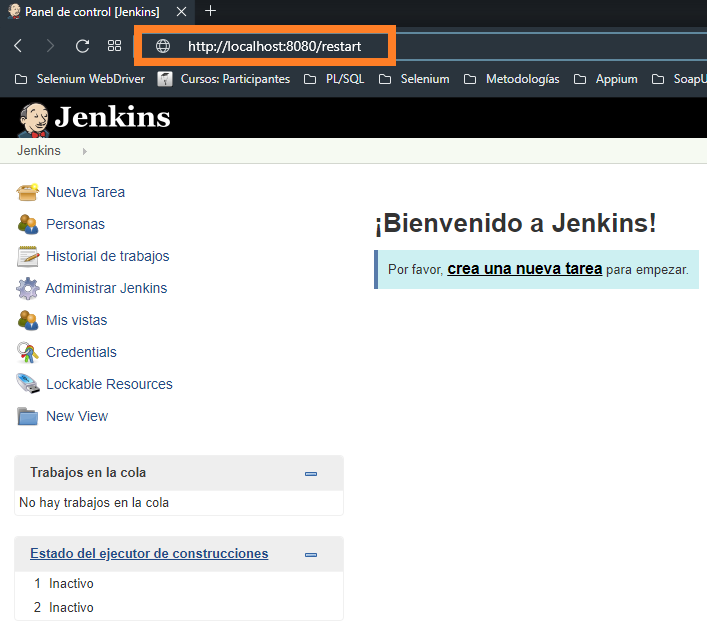707x631 pixels.
Task: Click the Credentials keys icon
Action: (28, 352)
